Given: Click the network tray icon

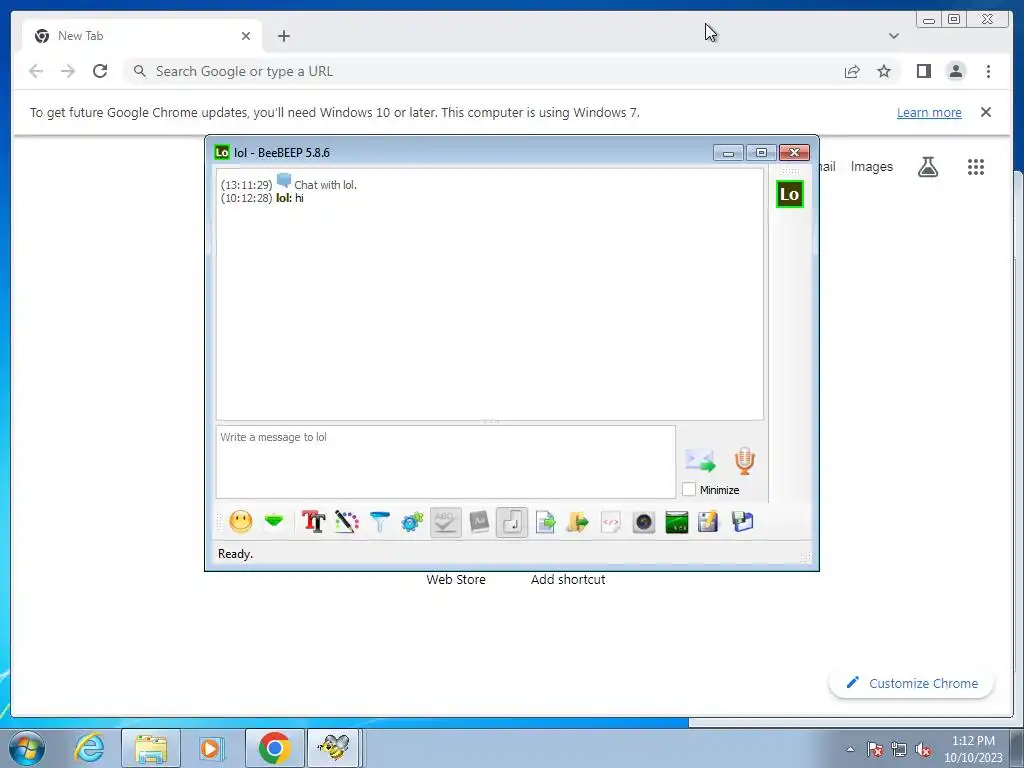Looking at the screenshot, I should tap(899, 750).
